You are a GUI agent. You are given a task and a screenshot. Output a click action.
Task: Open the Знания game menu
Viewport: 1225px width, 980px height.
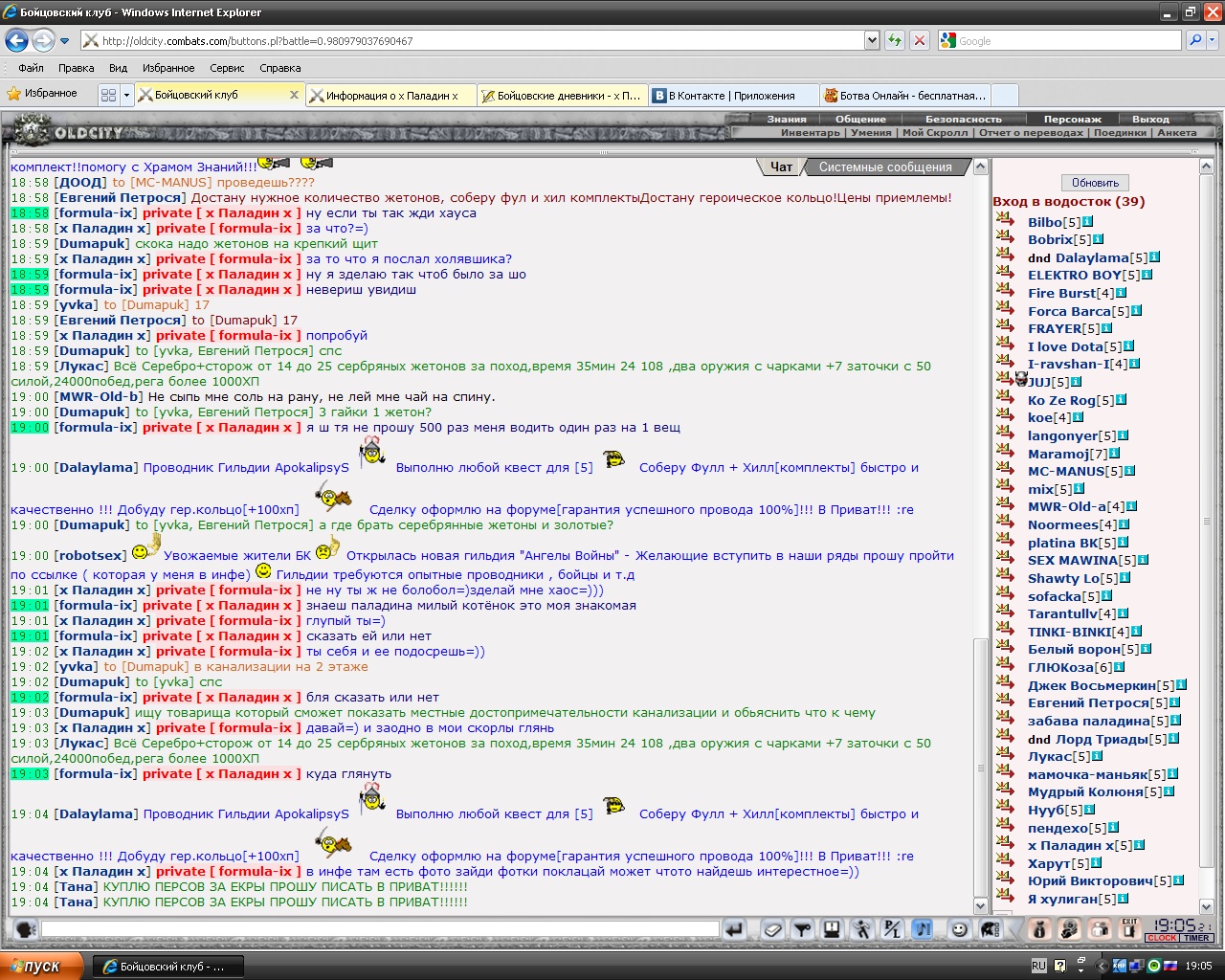coord(787,120)
